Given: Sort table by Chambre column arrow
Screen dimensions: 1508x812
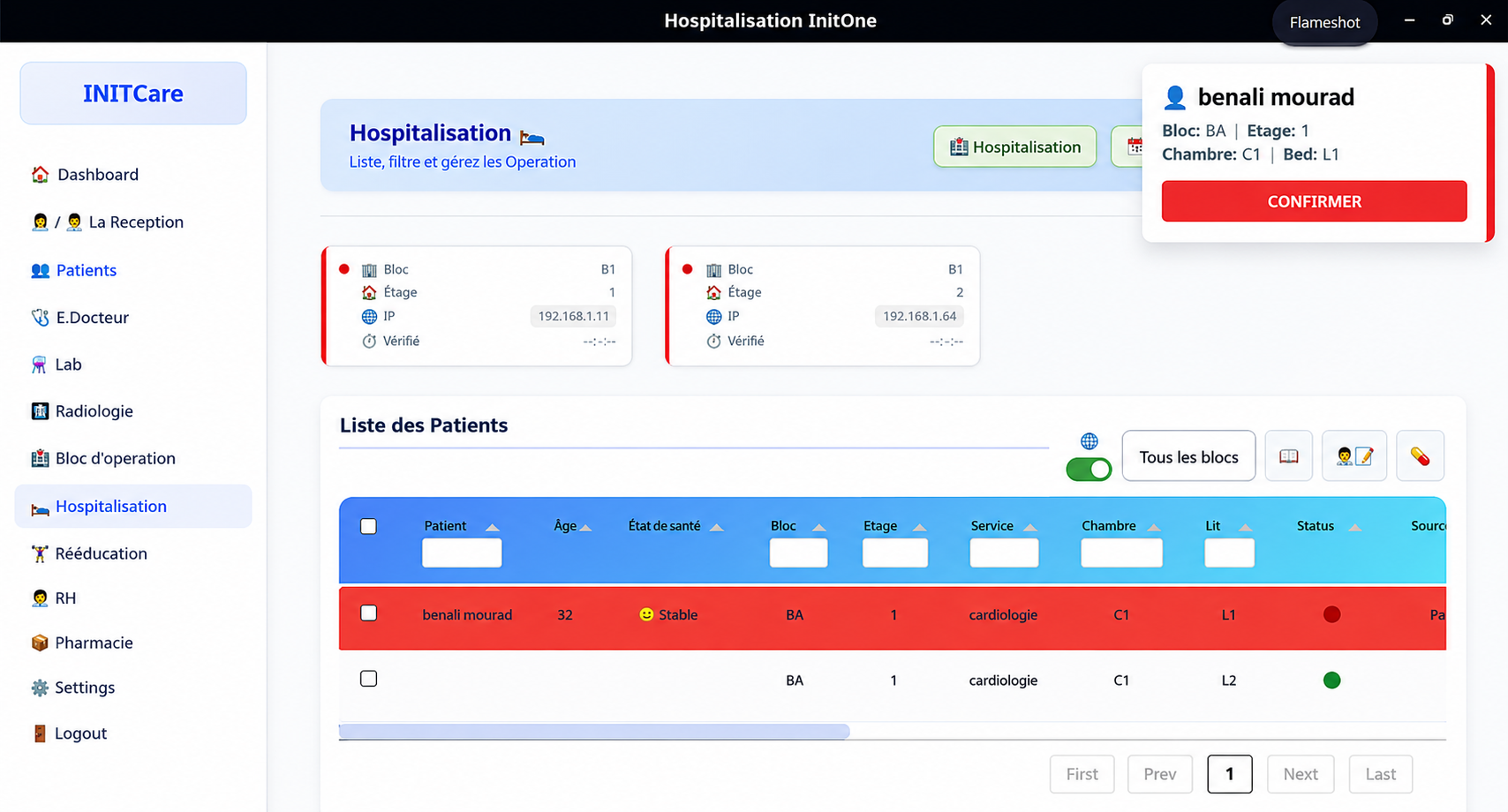Looking at the screenshot, I should (1154, 527).
